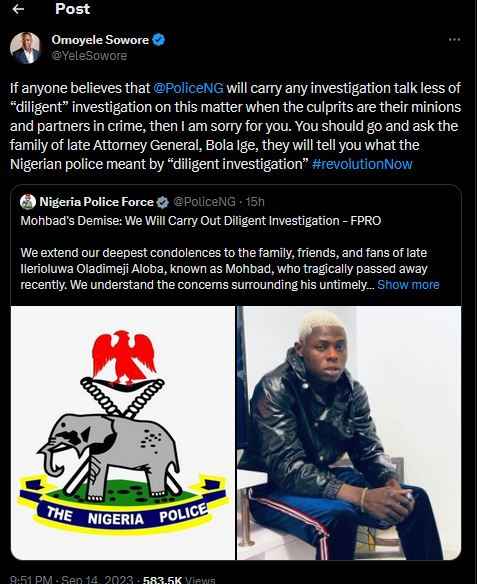
Task: Click the Sep 14, 2023 post date
Action: (97, 580)
